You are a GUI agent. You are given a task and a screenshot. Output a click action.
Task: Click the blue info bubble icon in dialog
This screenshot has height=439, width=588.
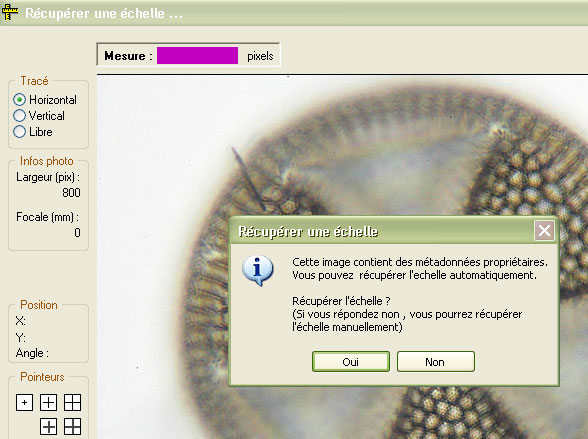click(x=258, y=270)
